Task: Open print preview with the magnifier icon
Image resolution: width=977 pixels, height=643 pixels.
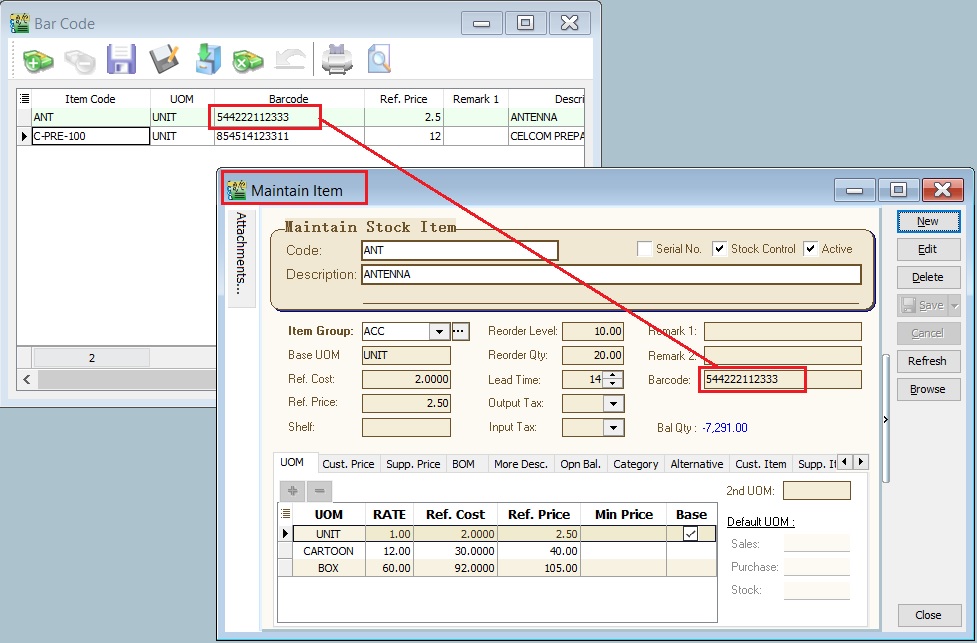Action: point(379,60)
